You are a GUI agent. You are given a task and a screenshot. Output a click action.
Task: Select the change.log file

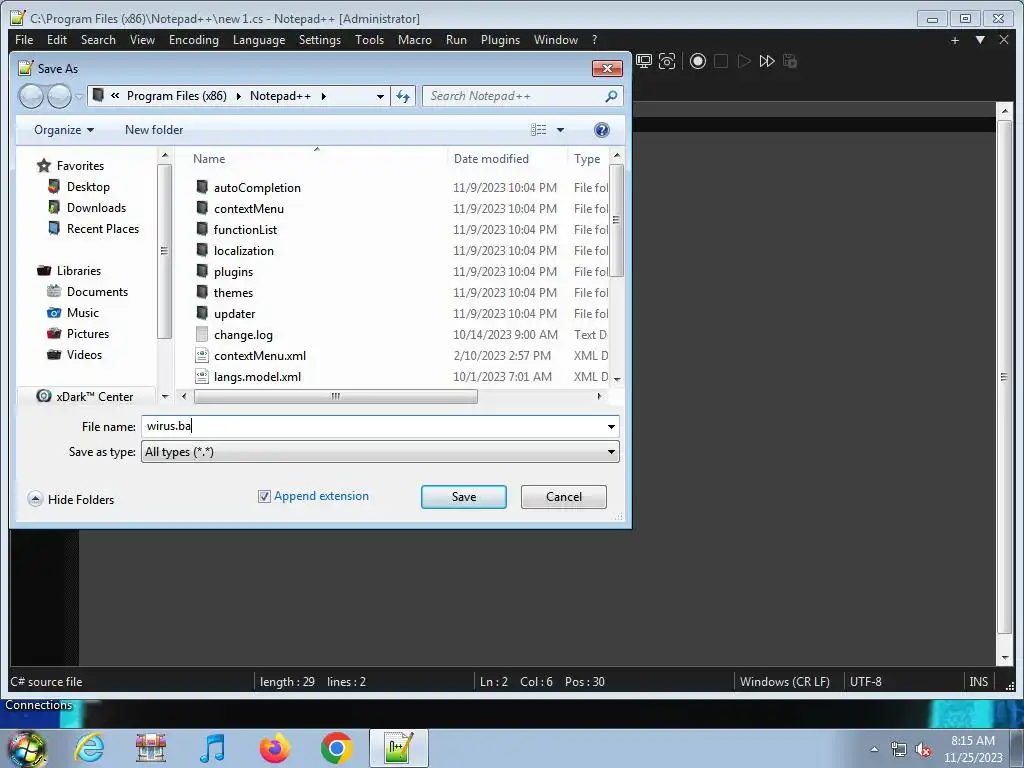tap(243, 334)
